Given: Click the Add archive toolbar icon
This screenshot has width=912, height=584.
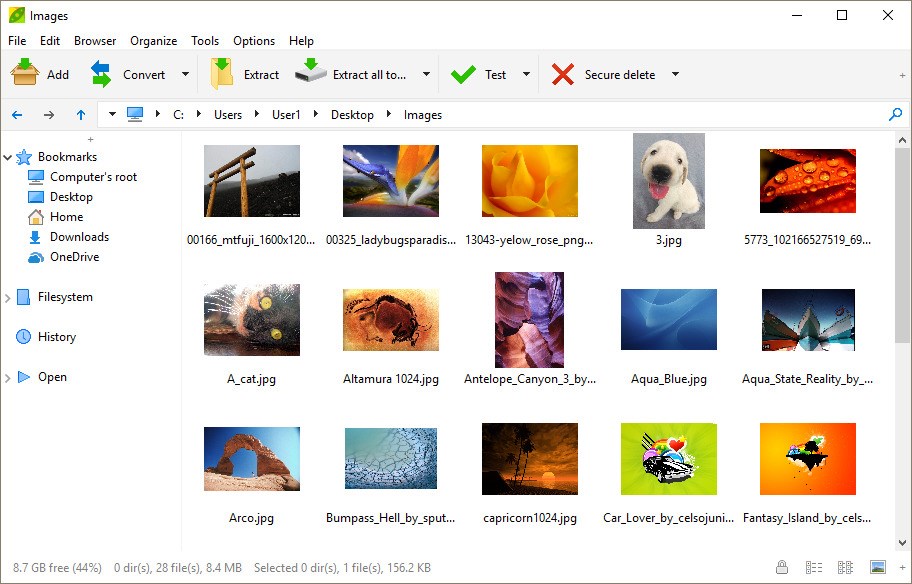Looking at the screenshot, I should [x=25, y=74].
